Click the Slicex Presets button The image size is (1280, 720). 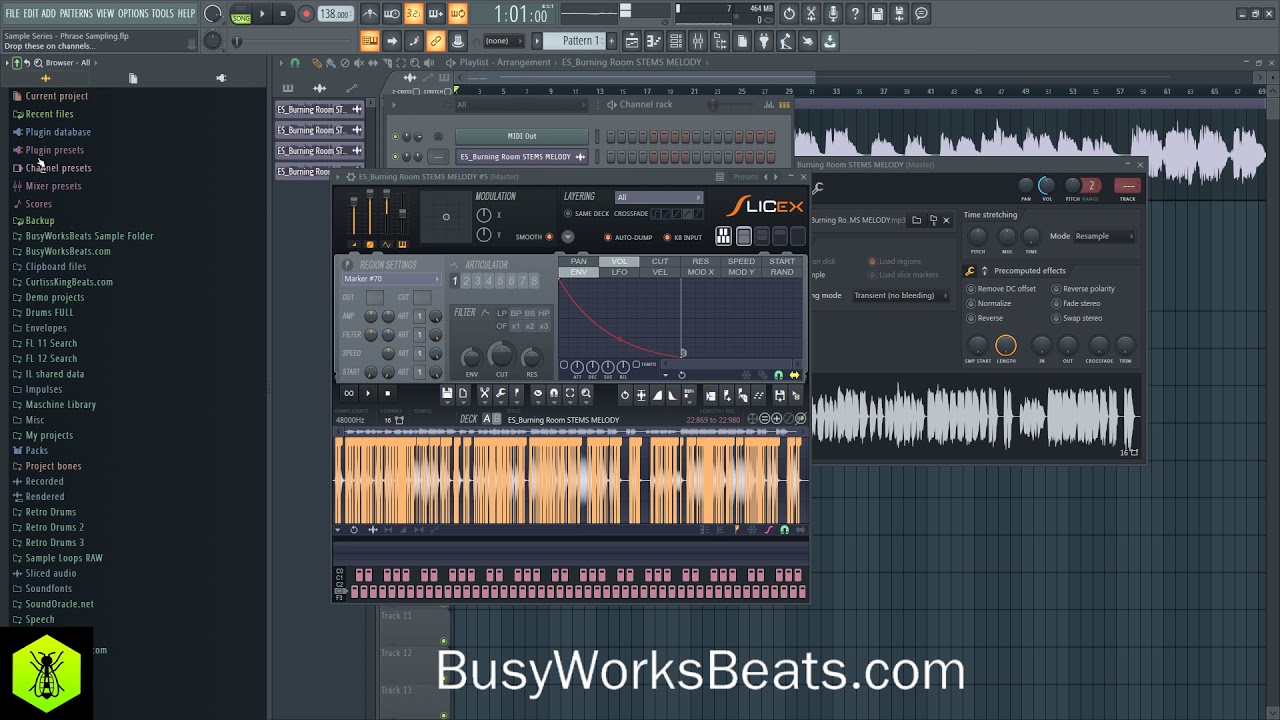(746, 177)
